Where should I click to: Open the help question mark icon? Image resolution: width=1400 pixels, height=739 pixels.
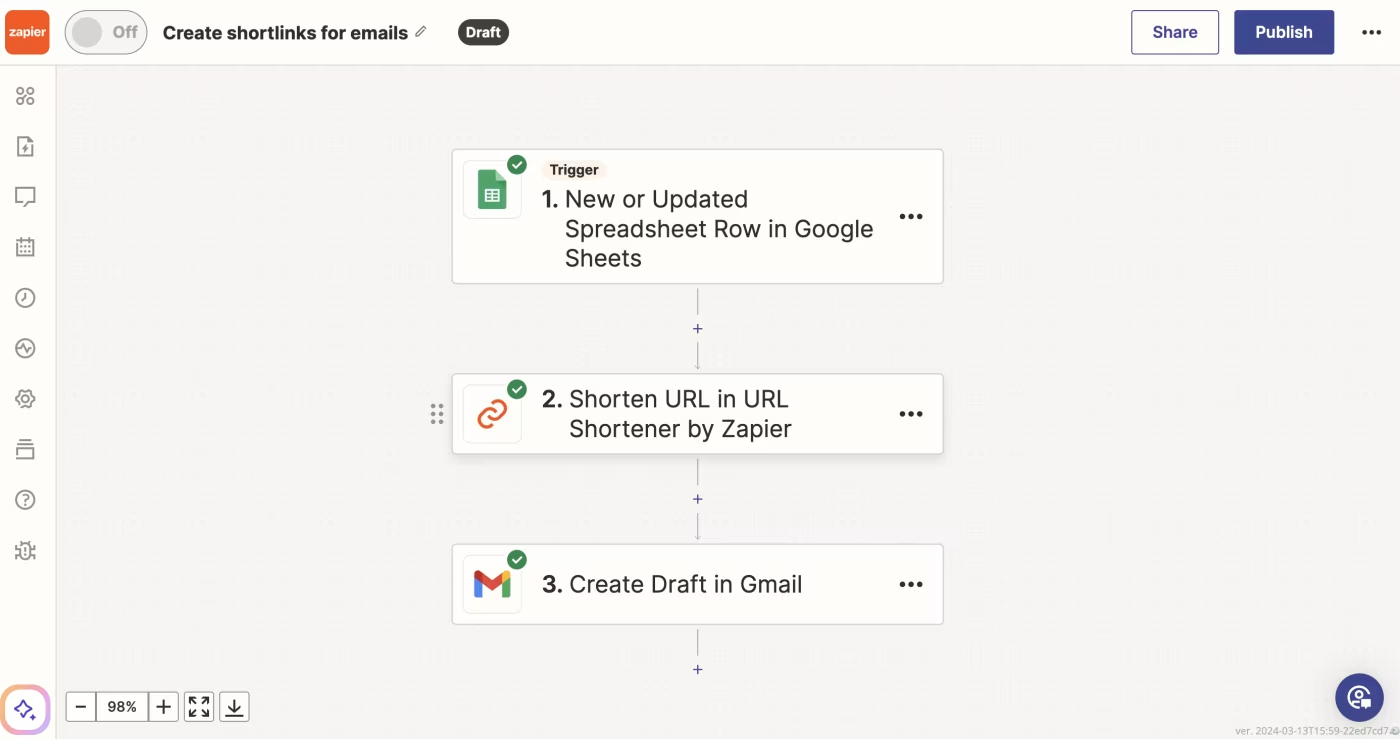[25, 499]
